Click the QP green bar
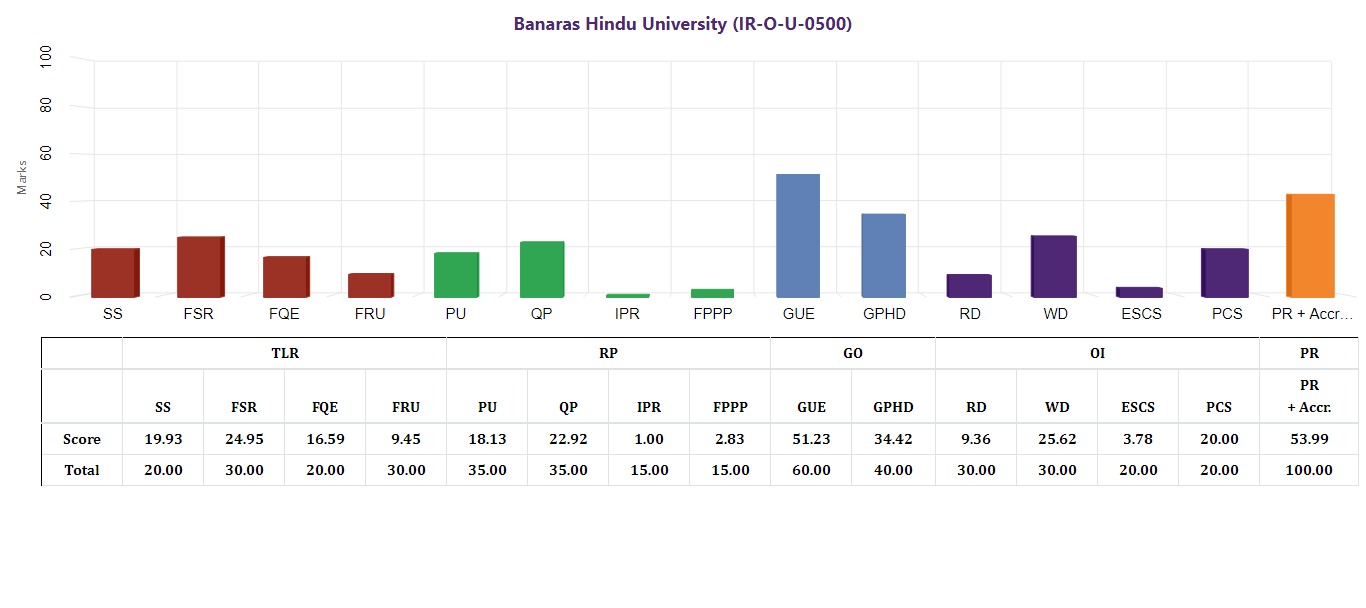 542,269
